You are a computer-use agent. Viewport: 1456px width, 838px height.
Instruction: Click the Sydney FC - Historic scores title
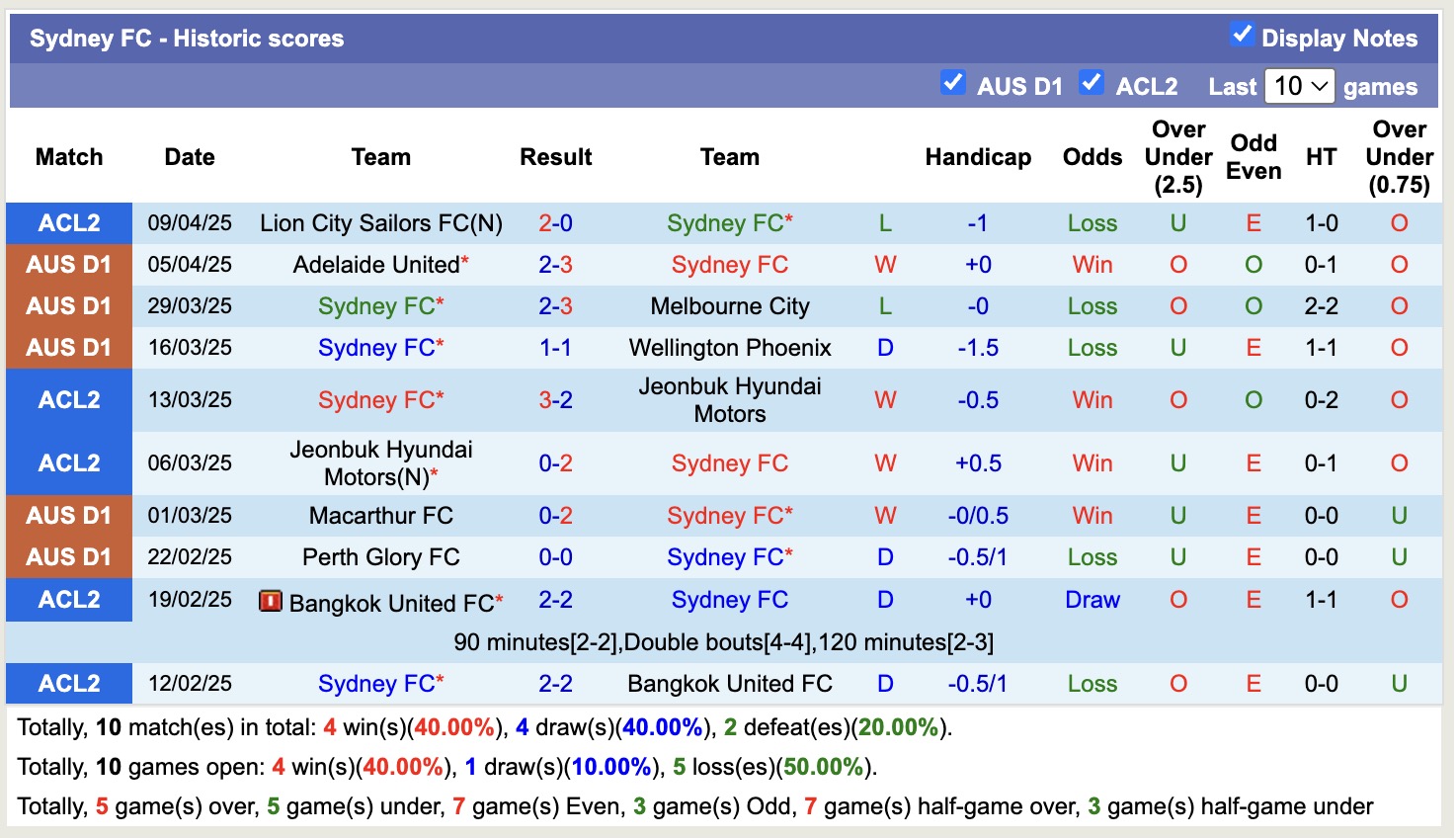187,38
